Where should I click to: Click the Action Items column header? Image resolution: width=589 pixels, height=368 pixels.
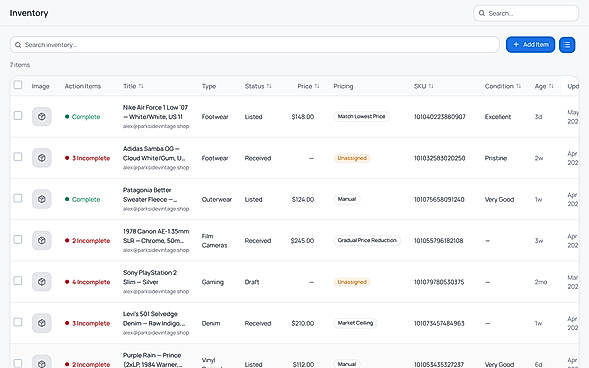coord(83,86)
